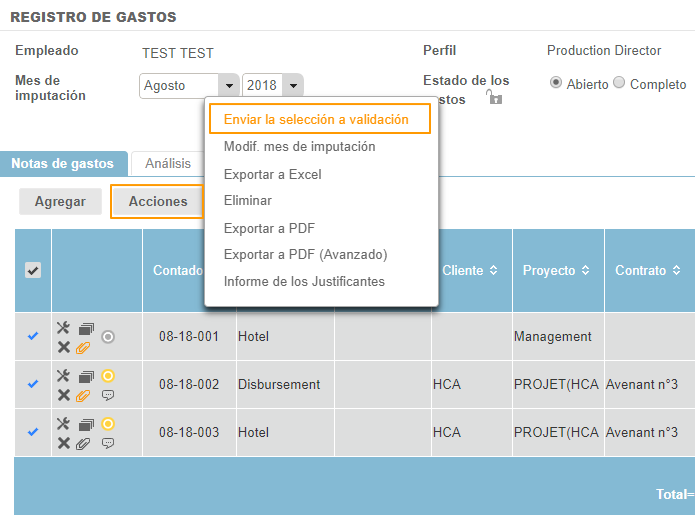Toggle the select-all checkbox in table header

(x=33, y=270)
